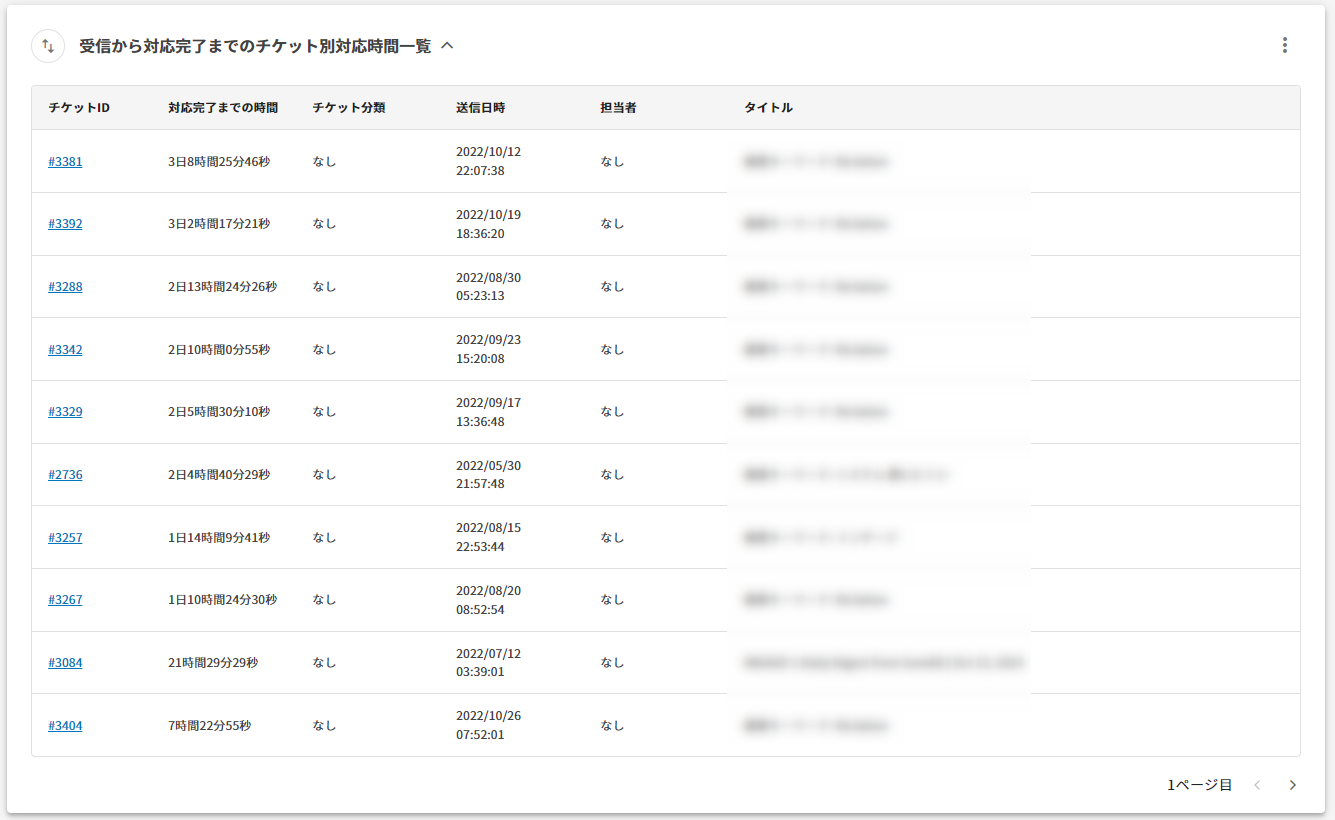The image size is (1335, 820).
Task: Open ticket #3257 link
Action: [x=65, y=538]
